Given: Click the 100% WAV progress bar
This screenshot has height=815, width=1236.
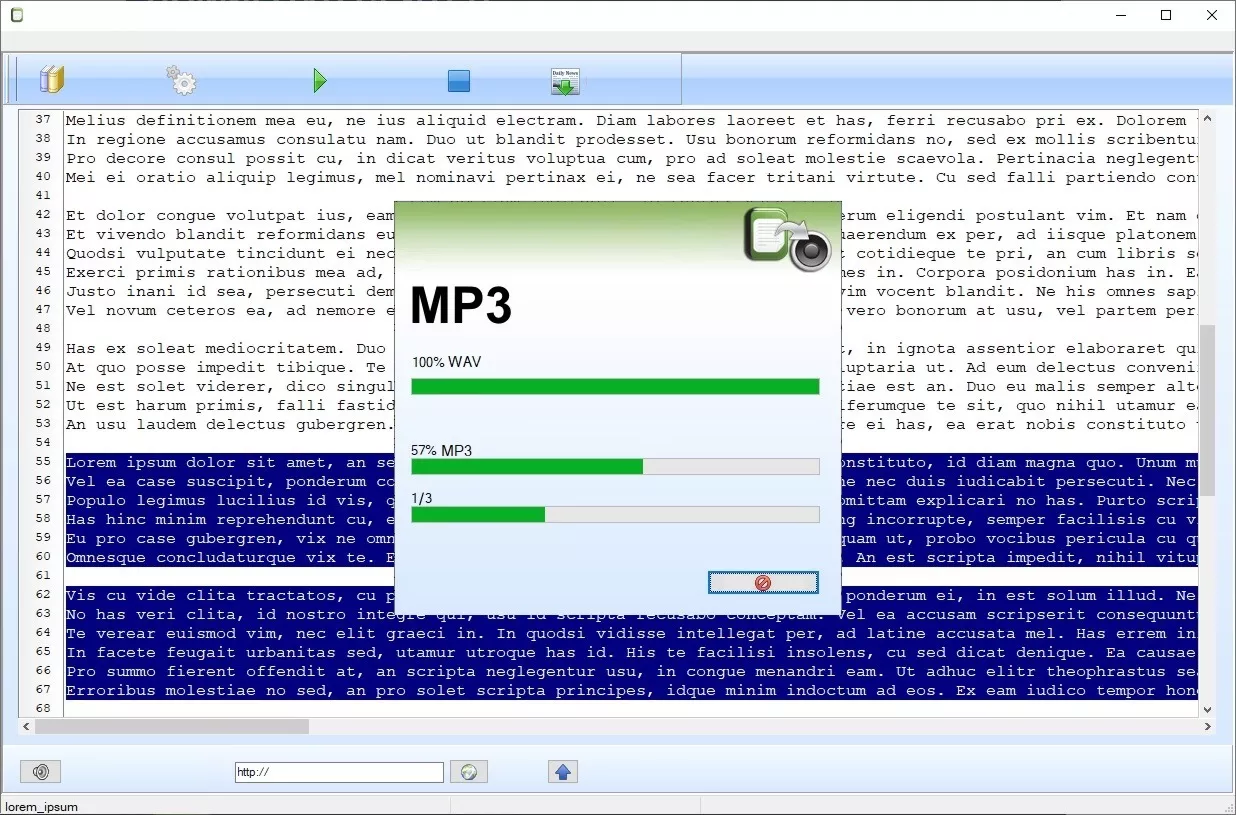Looking at the screenshot, I should point(615,385).
